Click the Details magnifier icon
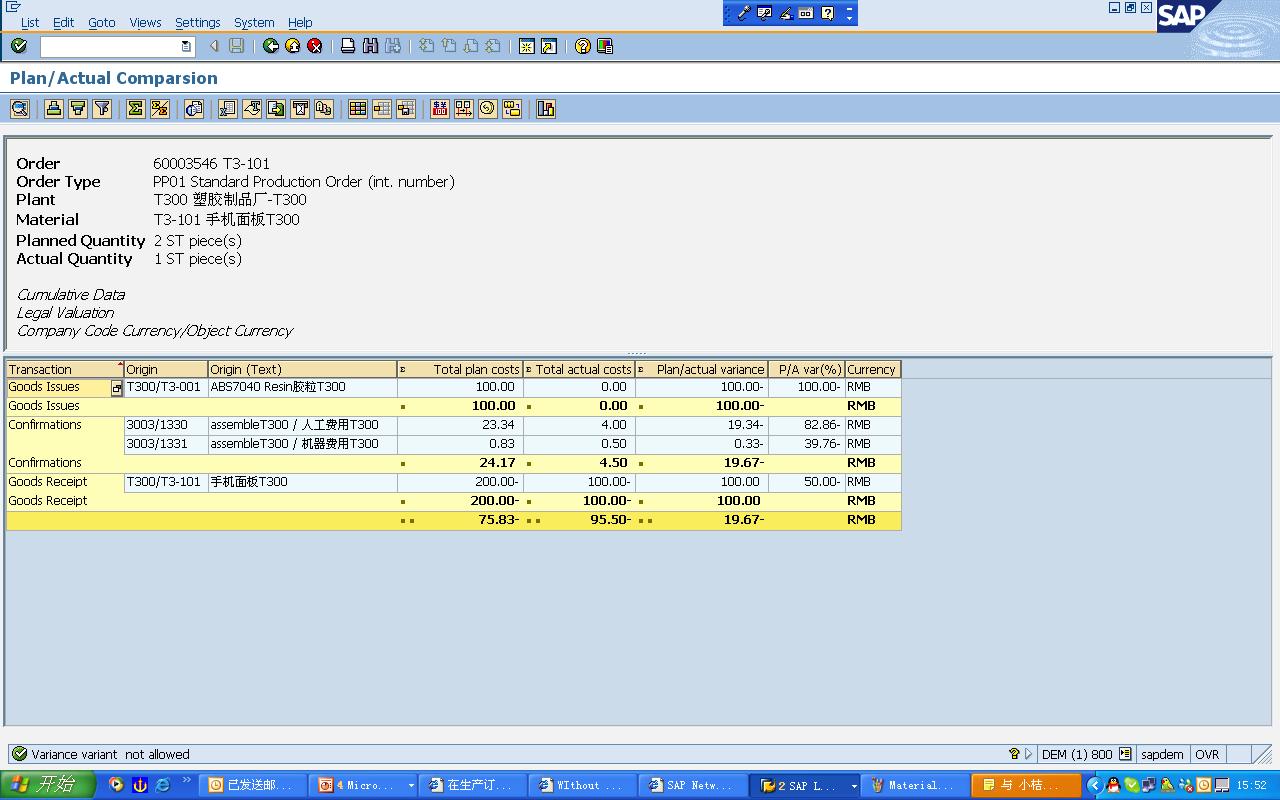Viewport: 1280px width, 800px height. (19, 109)
